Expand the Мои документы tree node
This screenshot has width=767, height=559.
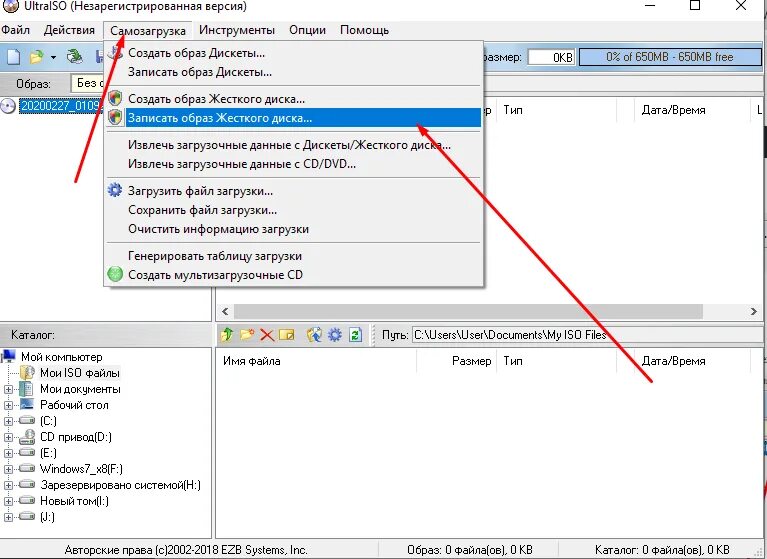8,389
